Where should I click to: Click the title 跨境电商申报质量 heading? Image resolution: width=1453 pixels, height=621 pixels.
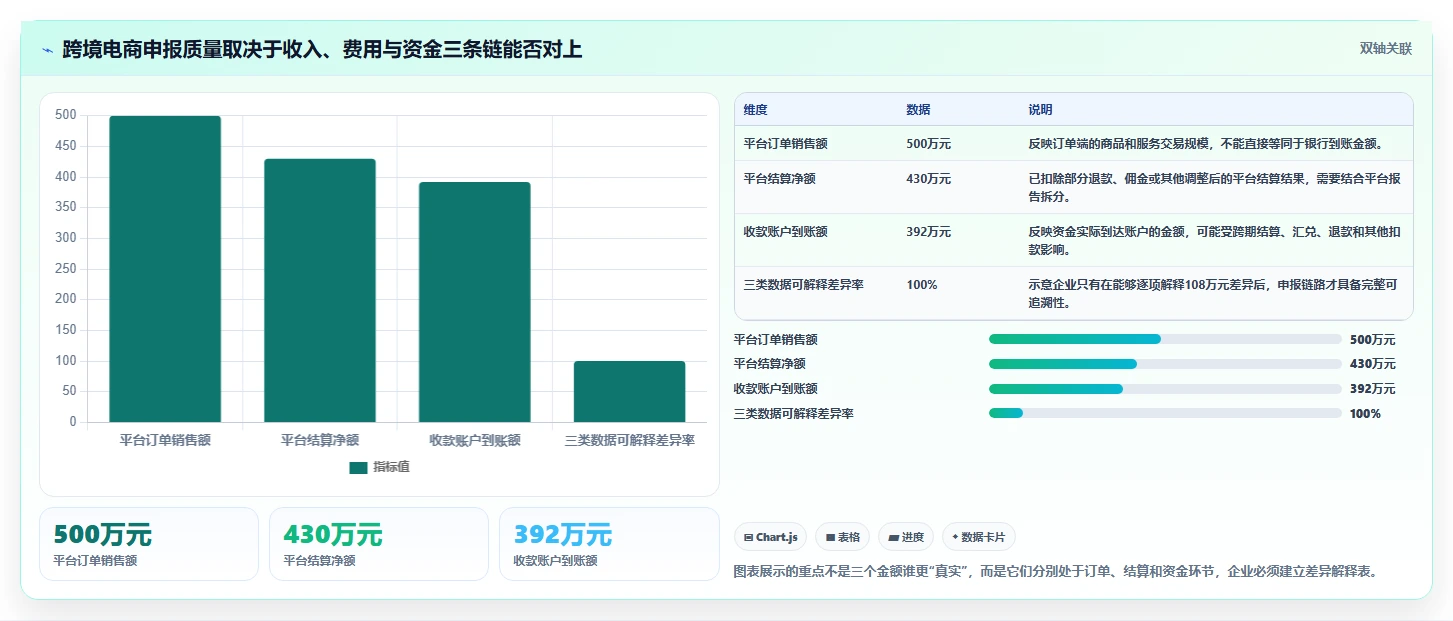(x=322, y=49)
